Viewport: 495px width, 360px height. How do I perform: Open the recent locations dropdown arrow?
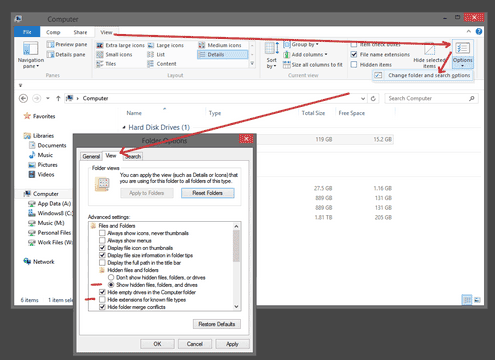coord(48,98)
